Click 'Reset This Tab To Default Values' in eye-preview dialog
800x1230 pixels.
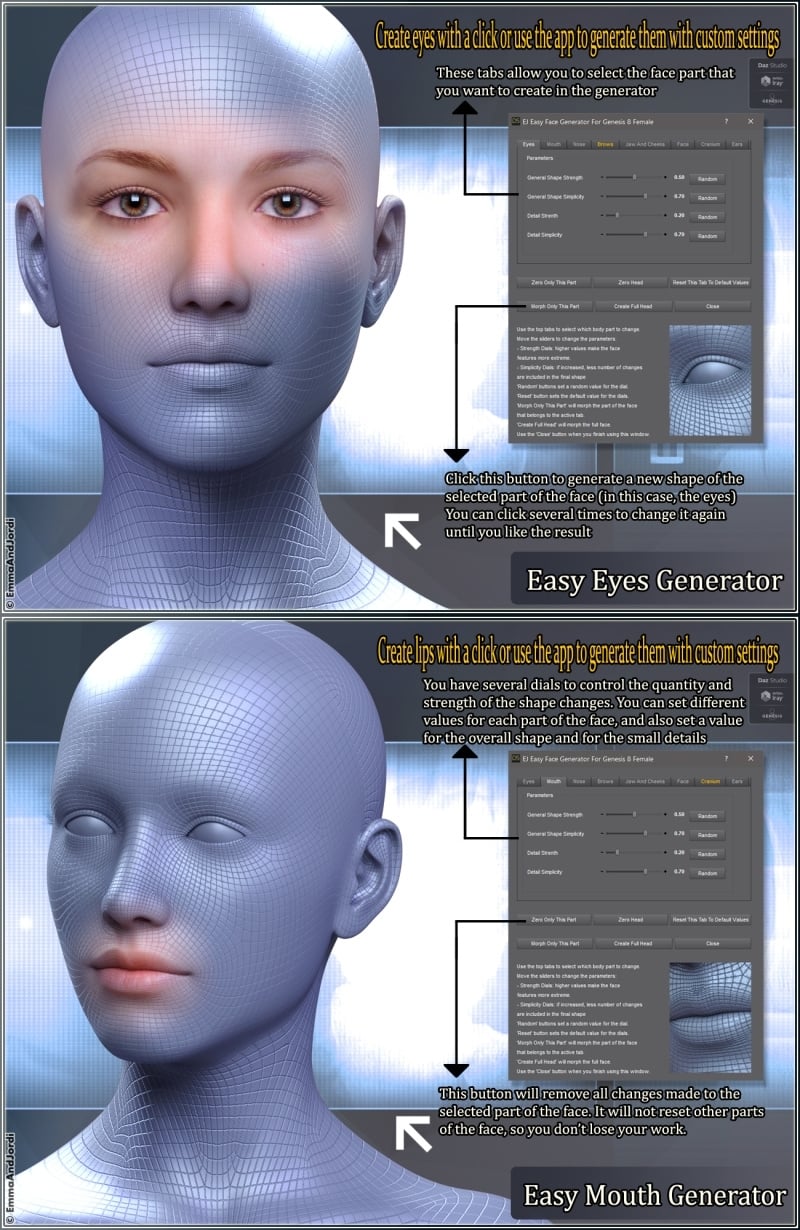pos(710,283)
